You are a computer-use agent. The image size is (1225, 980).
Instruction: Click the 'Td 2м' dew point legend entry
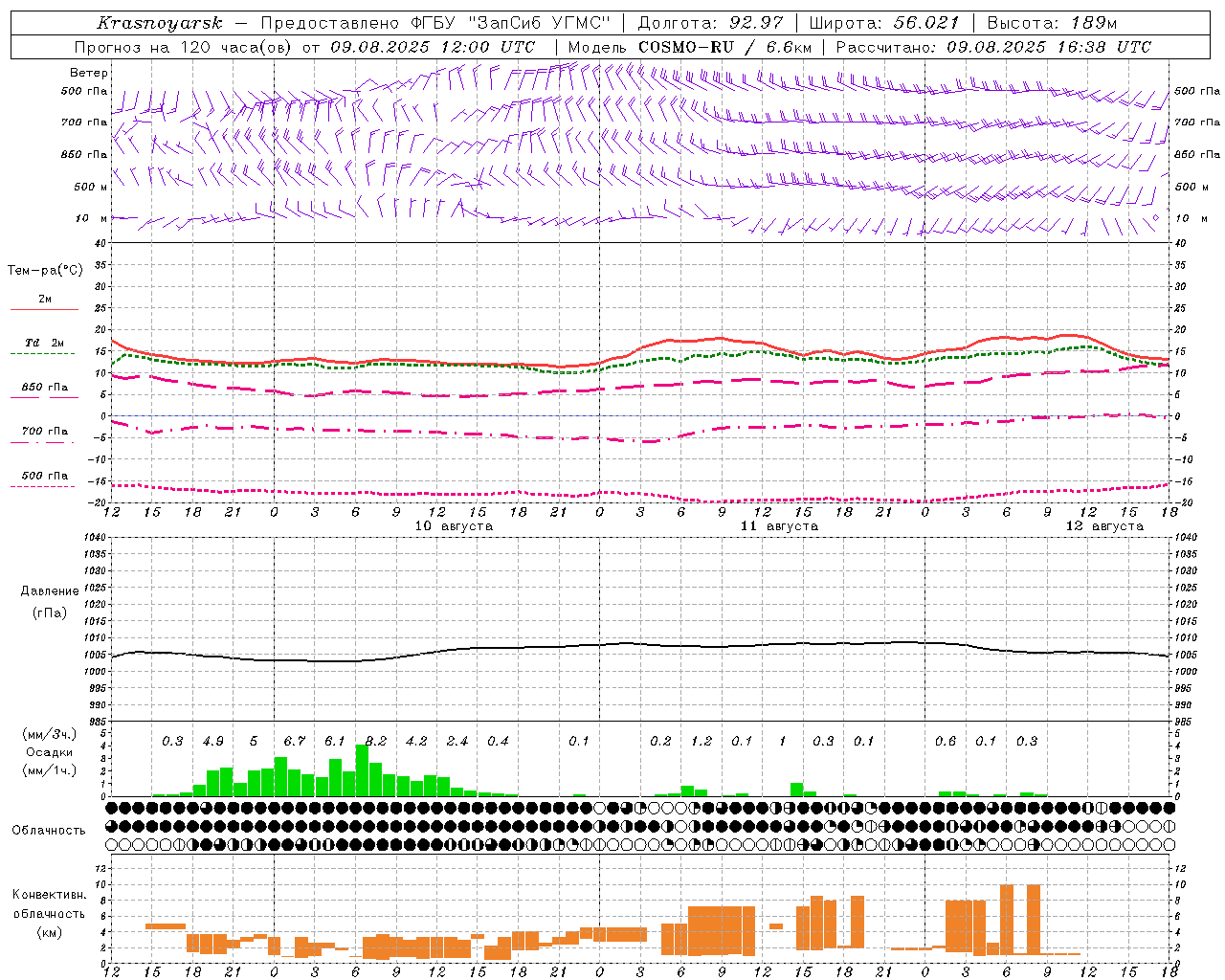point(45,343)
